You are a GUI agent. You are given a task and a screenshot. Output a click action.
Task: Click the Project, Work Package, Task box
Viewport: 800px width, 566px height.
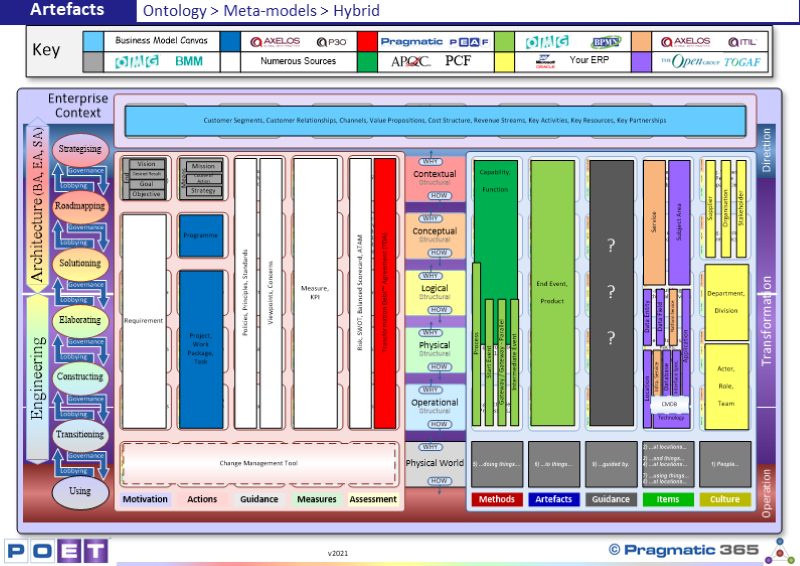[201, 349]
